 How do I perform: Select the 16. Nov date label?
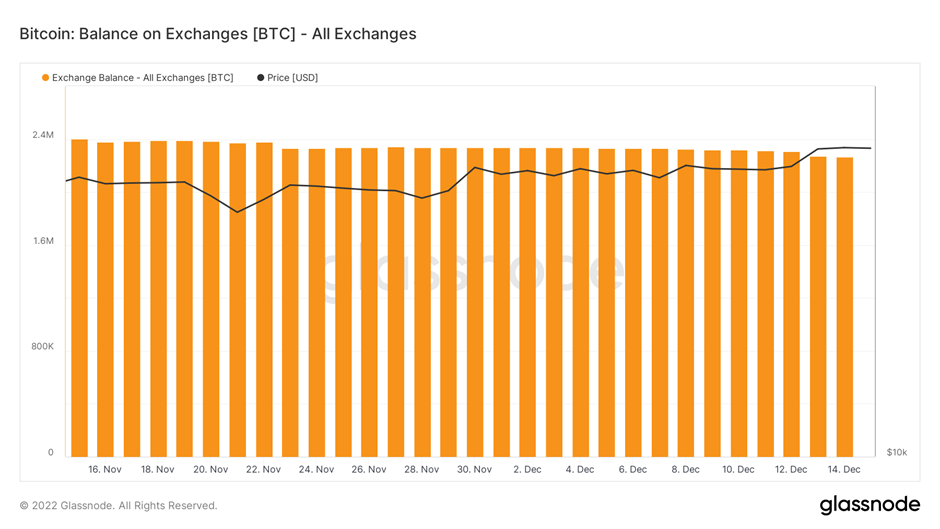[105, 469]
